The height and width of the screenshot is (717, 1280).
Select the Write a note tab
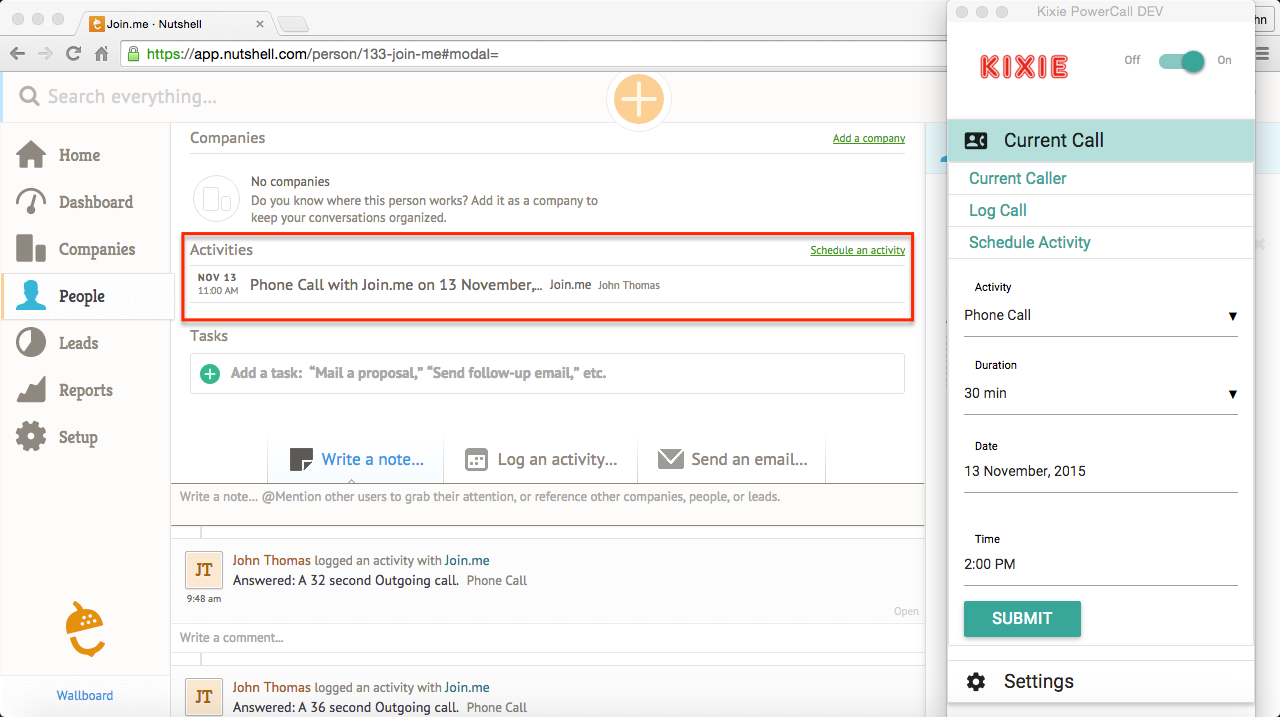[356, 460]
